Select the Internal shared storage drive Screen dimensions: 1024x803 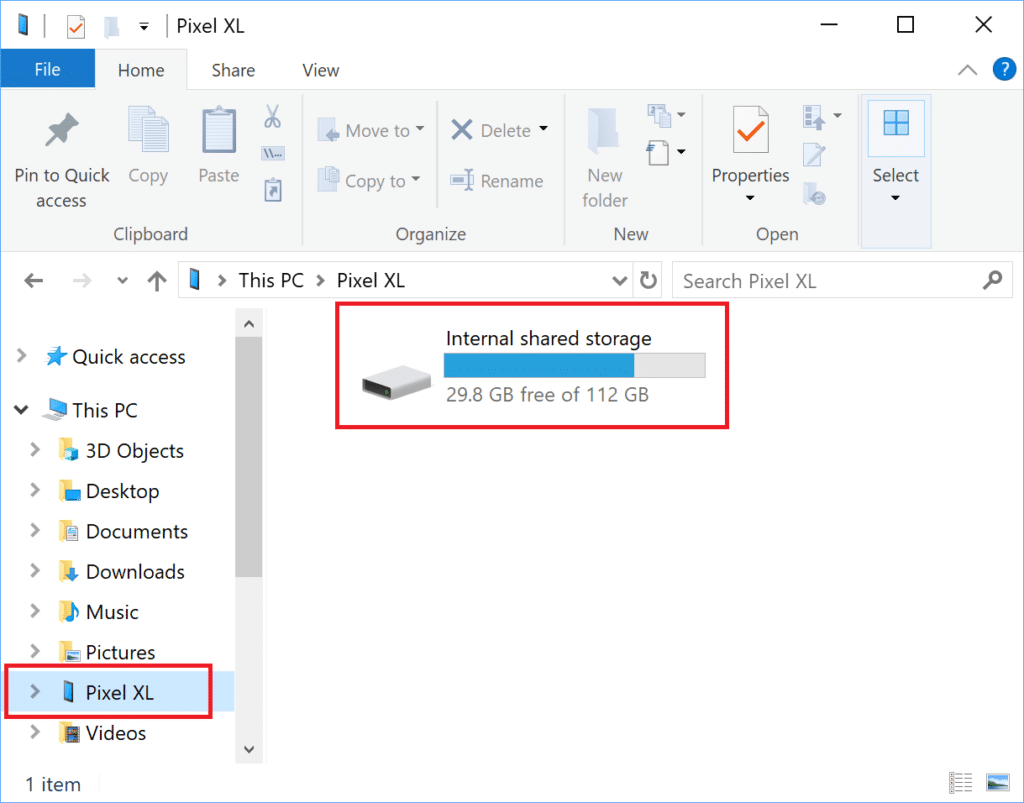533,366
